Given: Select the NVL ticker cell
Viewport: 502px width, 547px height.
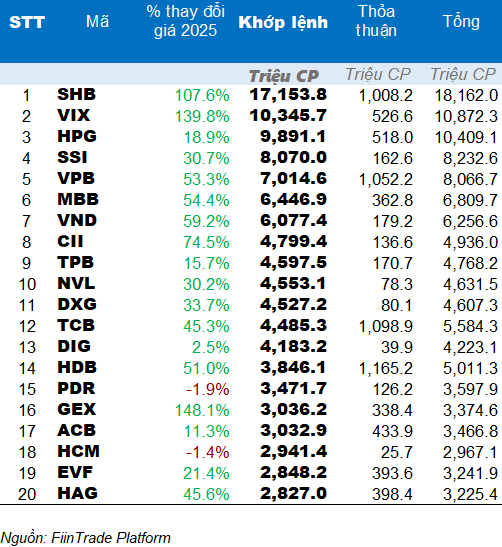Looking at the screenshot, I should click(x=76, y=283).
